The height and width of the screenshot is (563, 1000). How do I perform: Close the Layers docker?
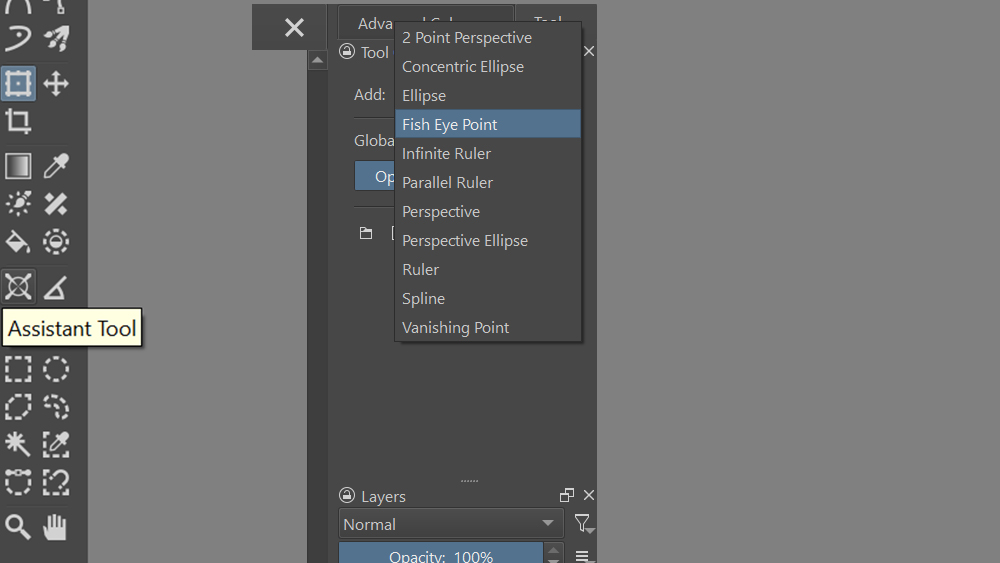[589, 495]
